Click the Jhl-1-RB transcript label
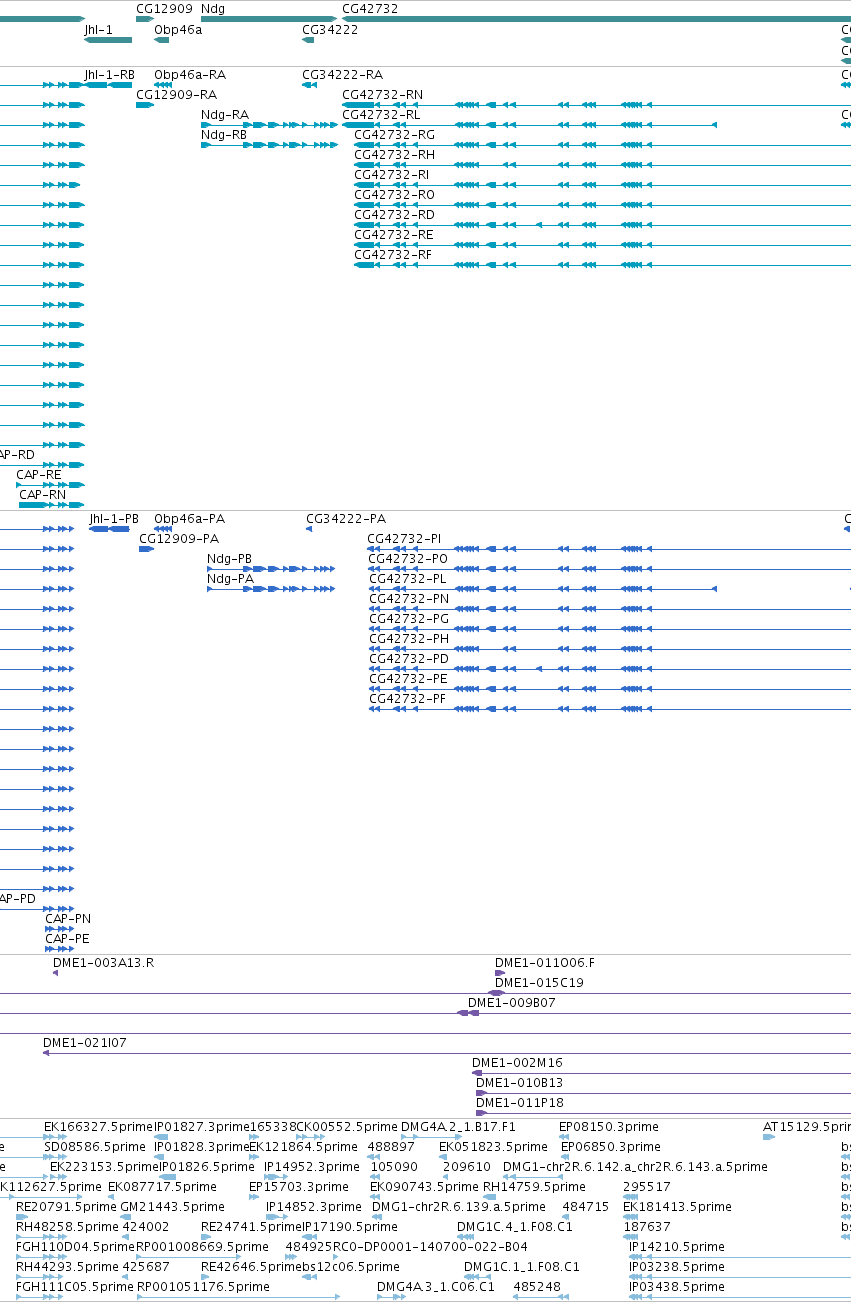 109,75
